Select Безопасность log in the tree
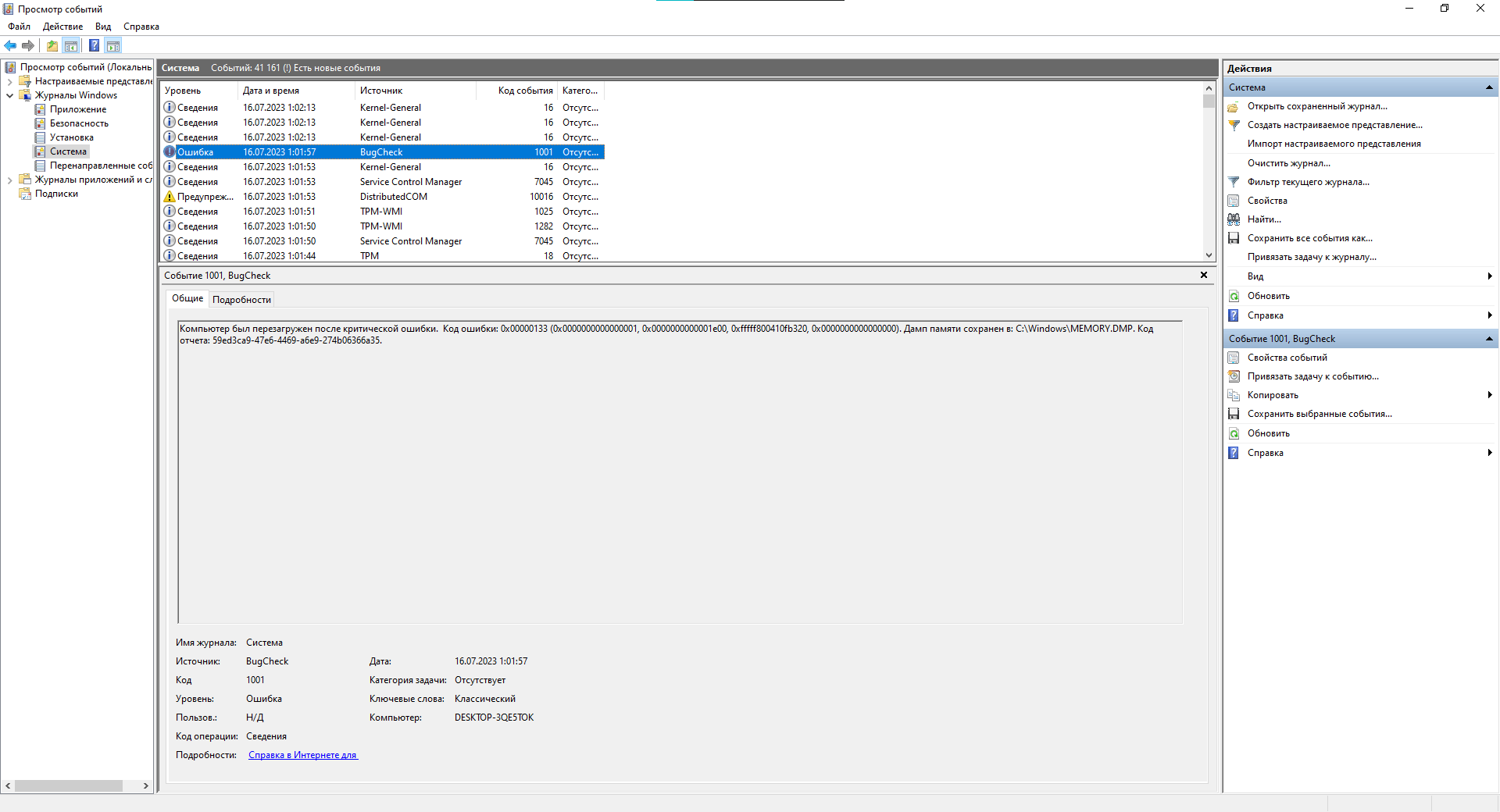Screen dimensions: 1500x812 click(79, 123)
